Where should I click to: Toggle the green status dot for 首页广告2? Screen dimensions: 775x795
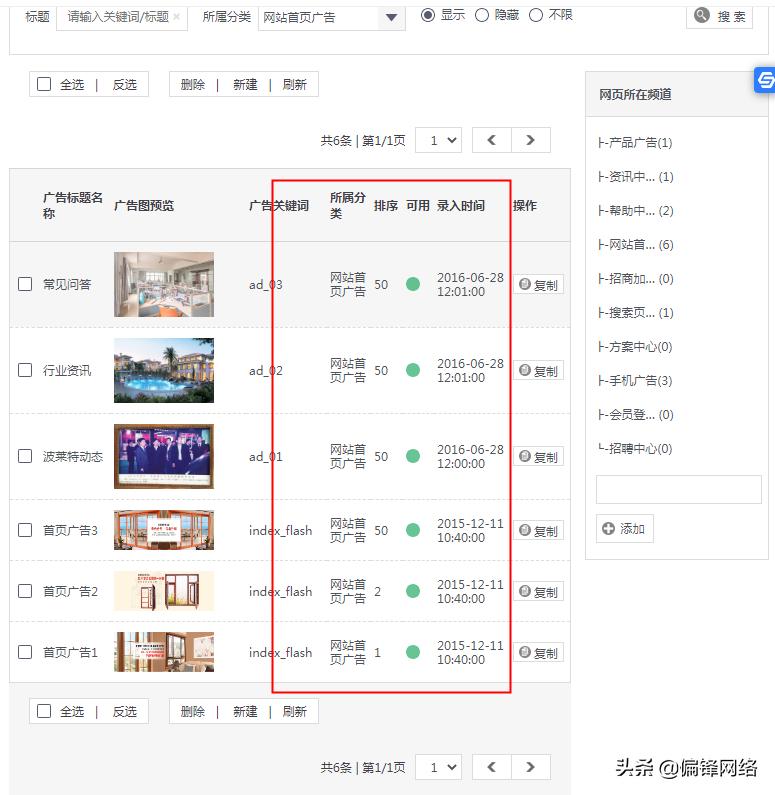point(413,591)
